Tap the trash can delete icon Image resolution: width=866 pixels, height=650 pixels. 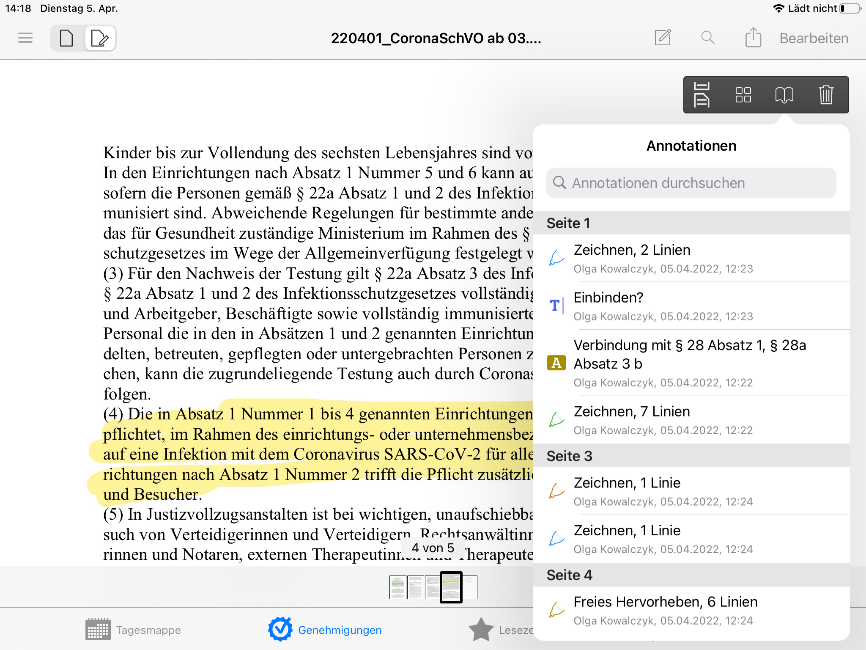[826, 95]
